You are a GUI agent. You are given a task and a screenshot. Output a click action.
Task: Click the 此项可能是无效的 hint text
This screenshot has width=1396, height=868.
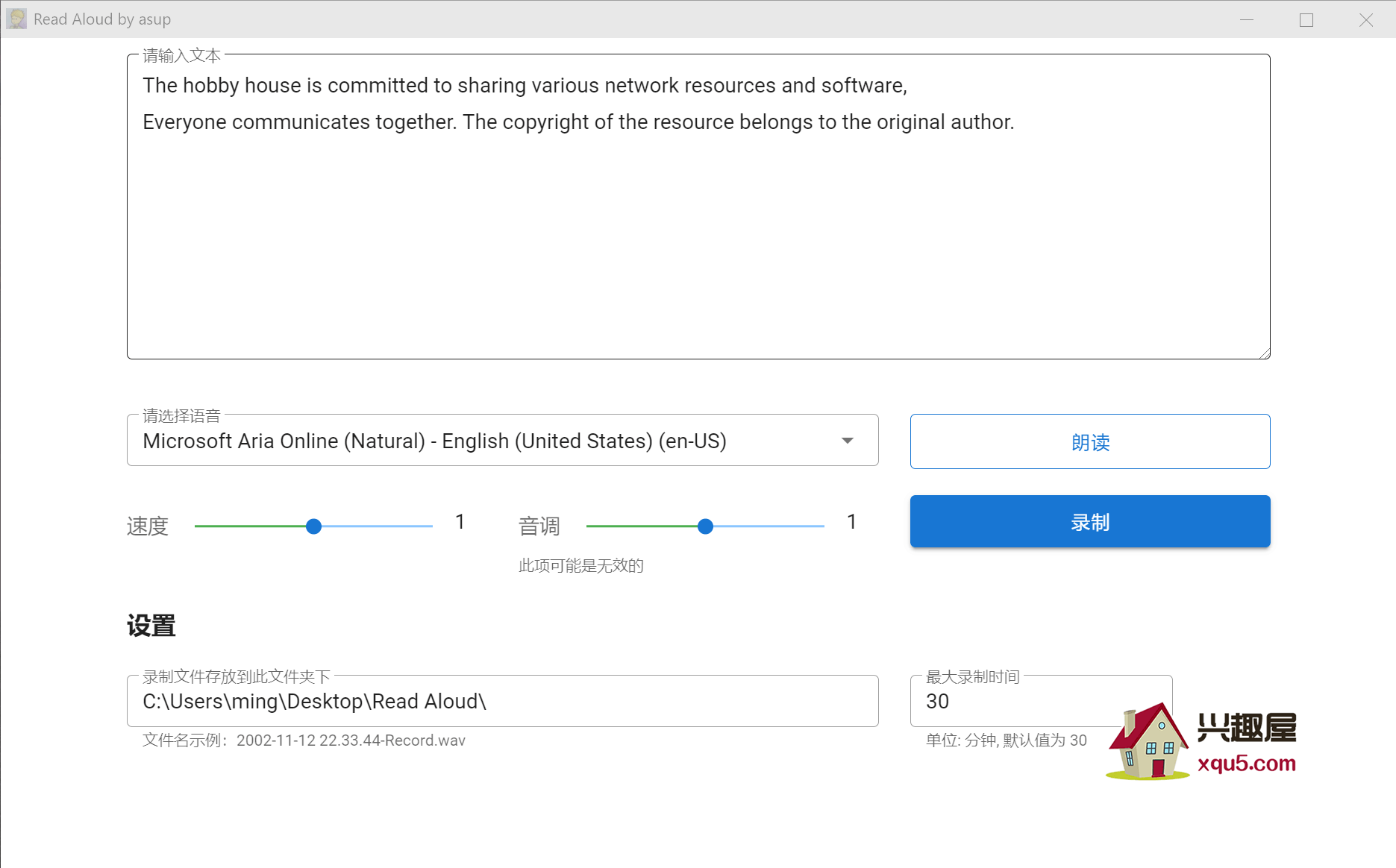pyautogui.click(x=581, y=566)
